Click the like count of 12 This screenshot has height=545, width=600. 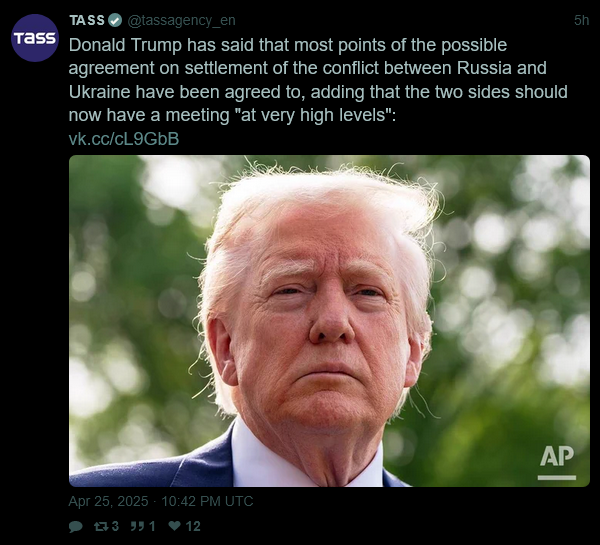point(193,527)
